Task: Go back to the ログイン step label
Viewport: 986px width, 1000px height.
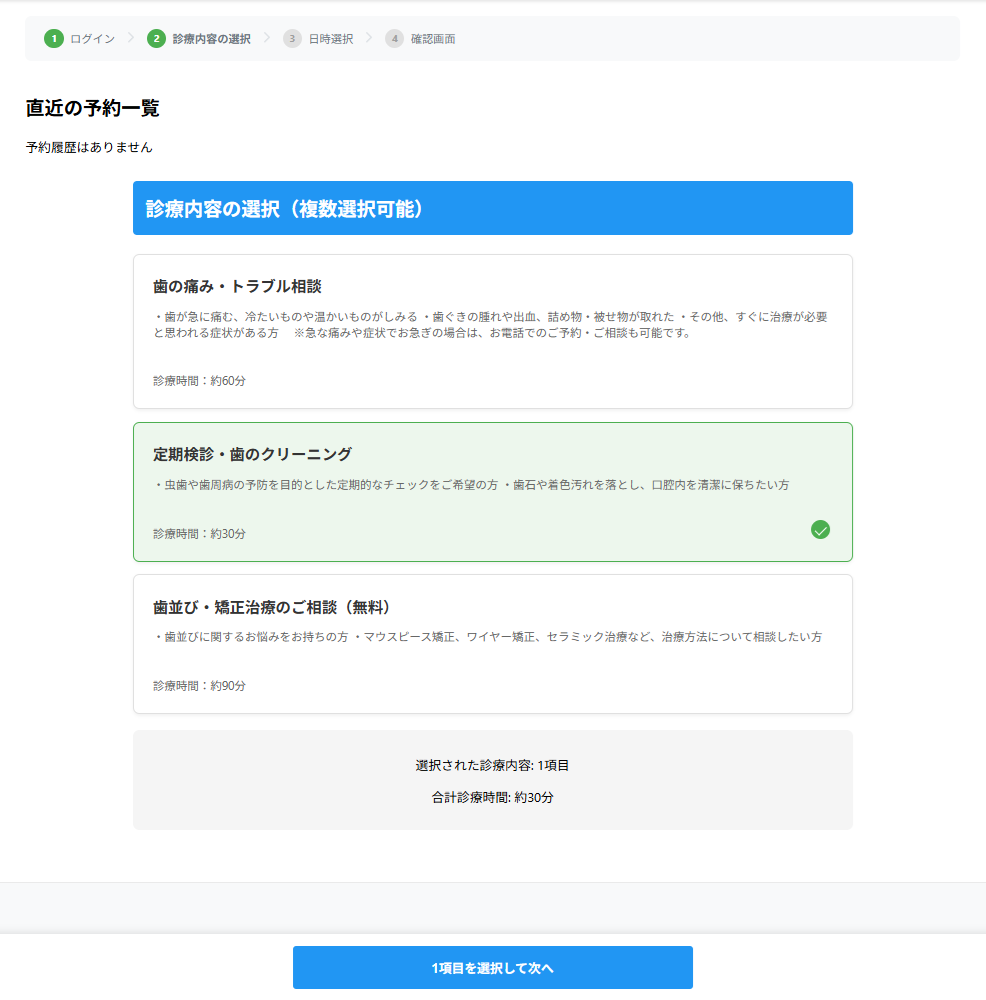Action: point(93,39)
